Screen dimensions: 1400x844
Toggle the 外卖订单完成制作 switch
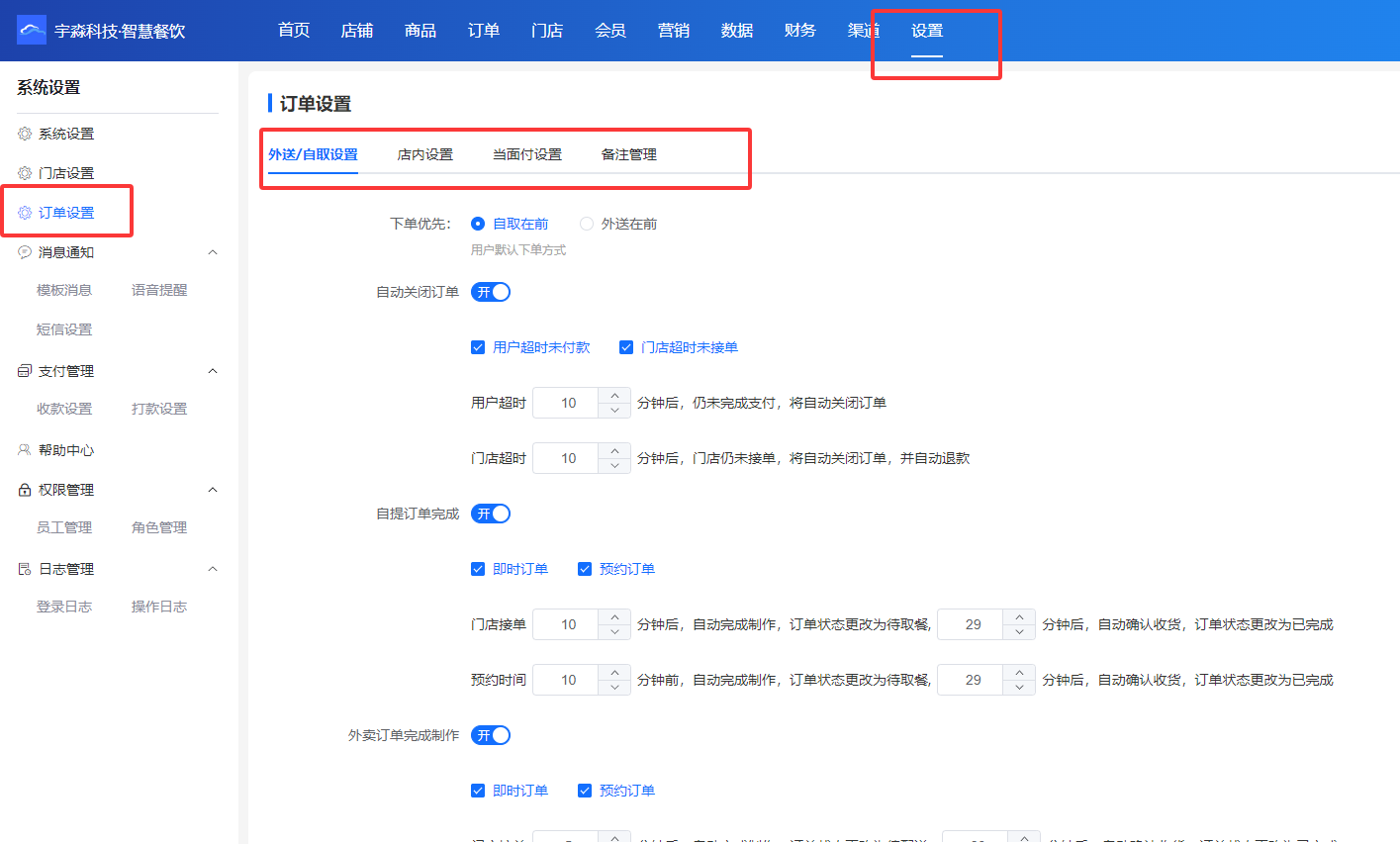[x=491, y=735]
